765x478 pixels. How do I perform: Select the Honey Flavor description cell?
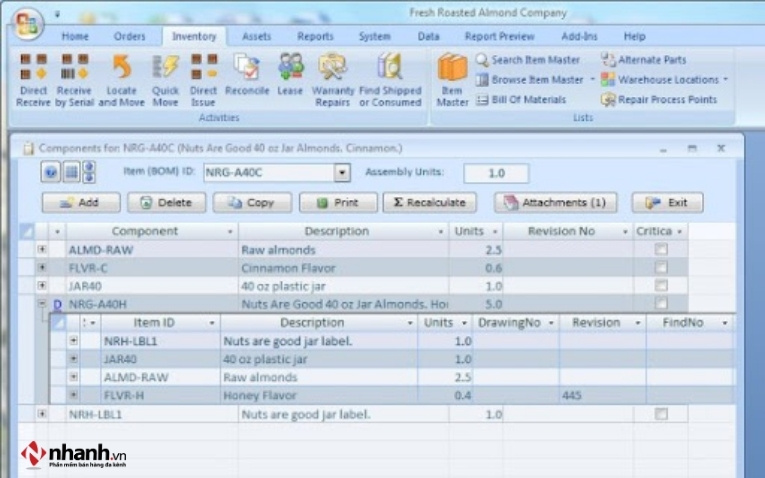coord(319,395)
